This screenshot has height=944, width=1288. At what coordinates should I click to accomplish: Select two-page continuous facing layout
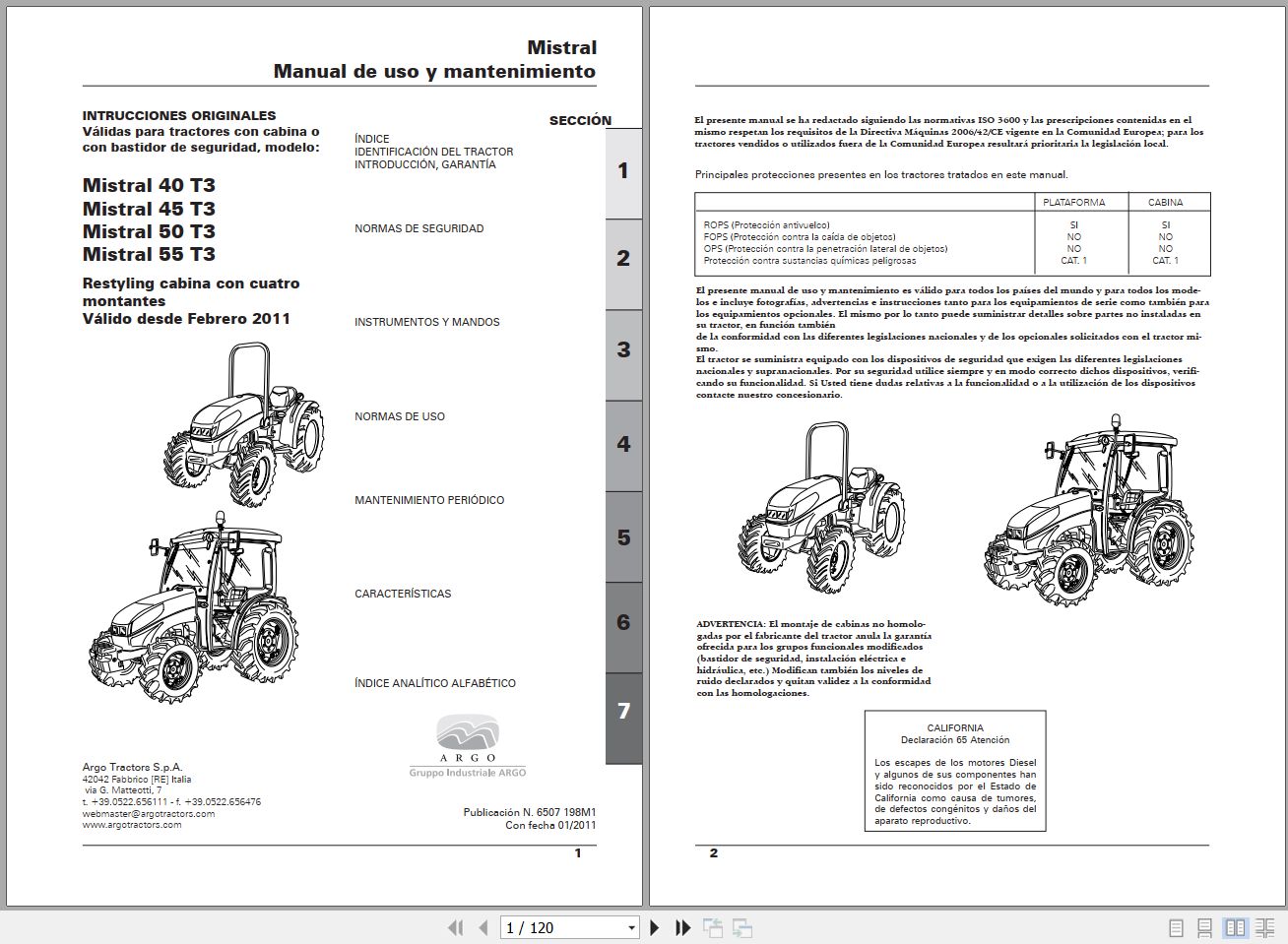(1265, 927)
